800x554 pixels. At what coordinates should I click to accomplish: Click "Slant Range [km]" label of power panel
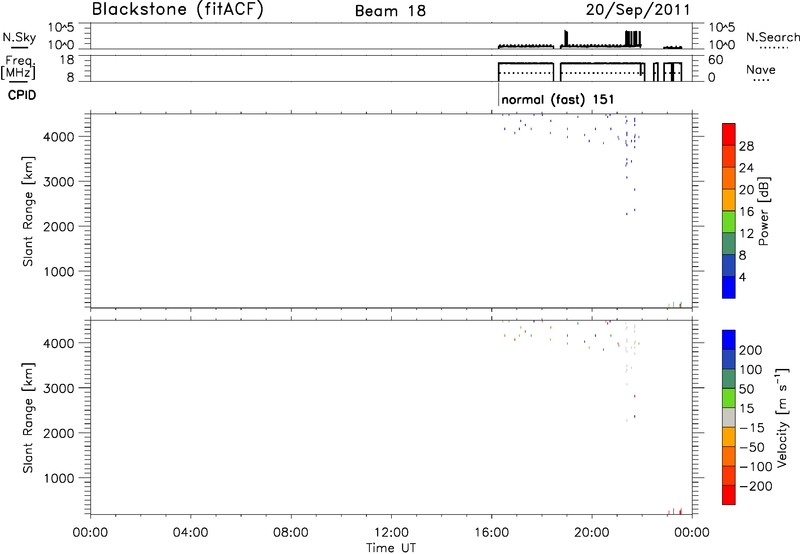point(28,211)
